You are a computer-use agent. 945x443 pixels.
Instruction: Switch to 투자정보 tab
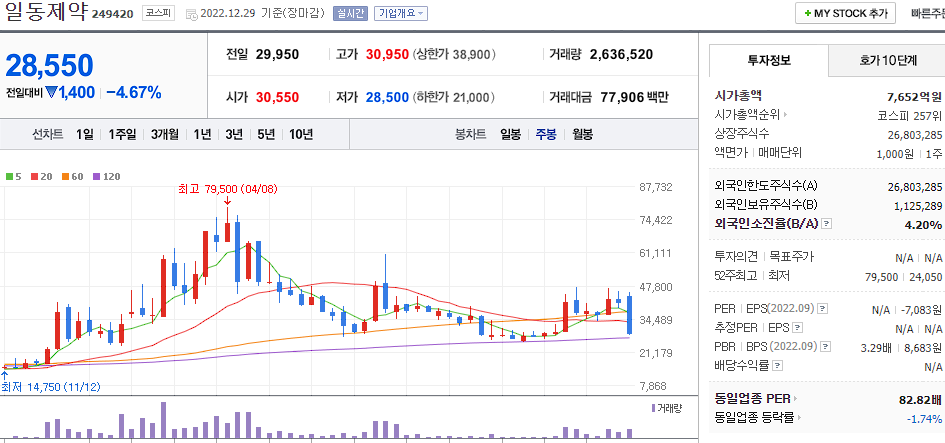pyautogui.click(x=768, y=60)
